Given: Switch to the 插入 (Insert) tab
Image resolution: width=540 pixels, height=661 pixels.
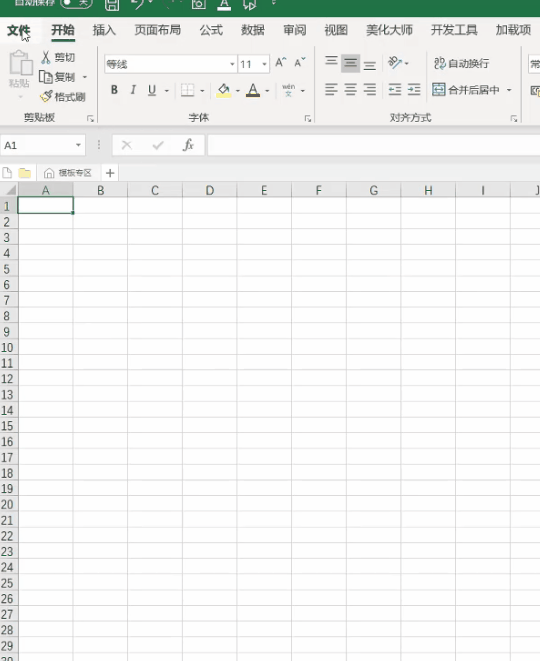Looking at the screenshot, I should click(104, 30).
